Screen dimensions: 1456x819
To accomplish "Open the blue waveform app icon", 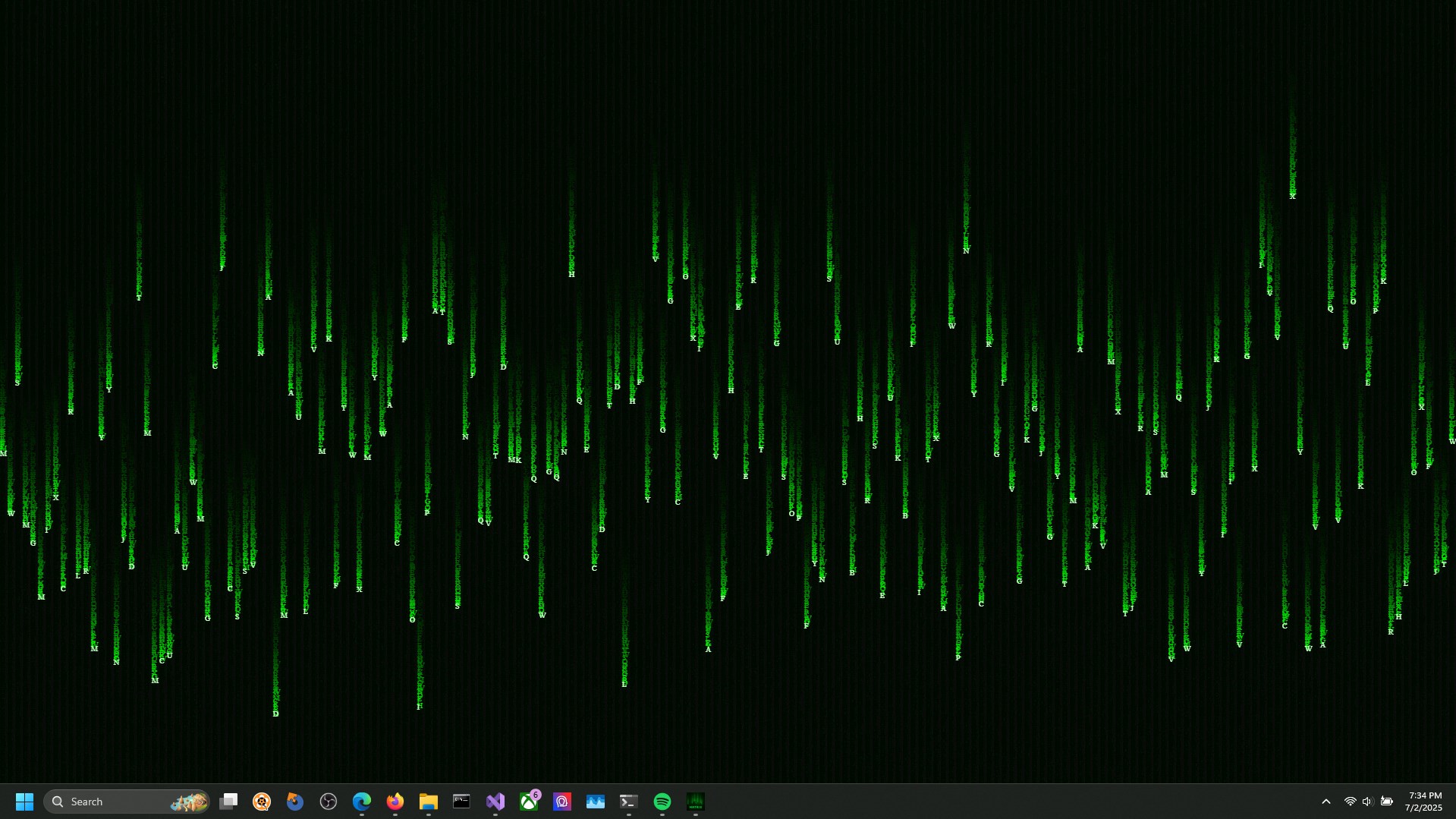I will point(596,802).
